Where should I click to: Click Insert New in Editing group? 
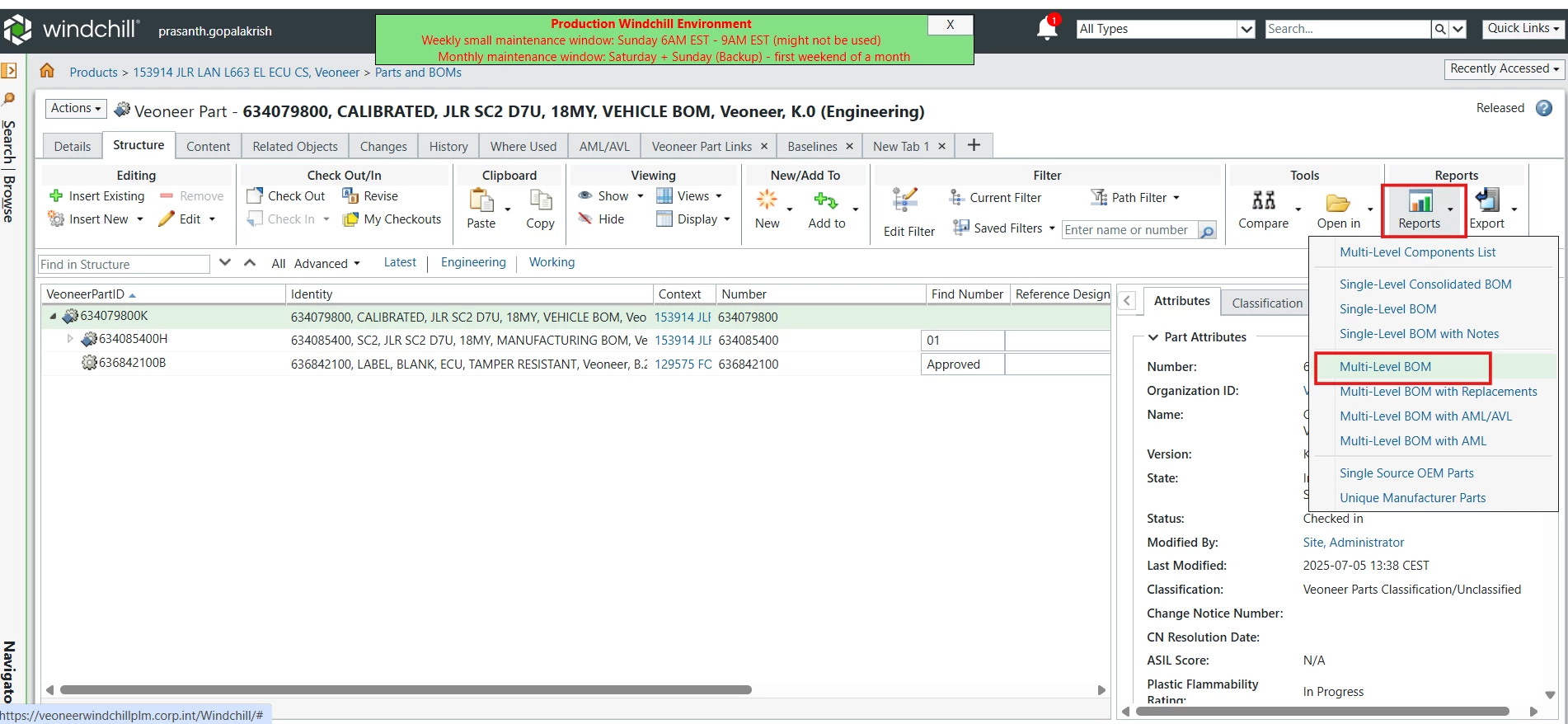click(96, 219)
